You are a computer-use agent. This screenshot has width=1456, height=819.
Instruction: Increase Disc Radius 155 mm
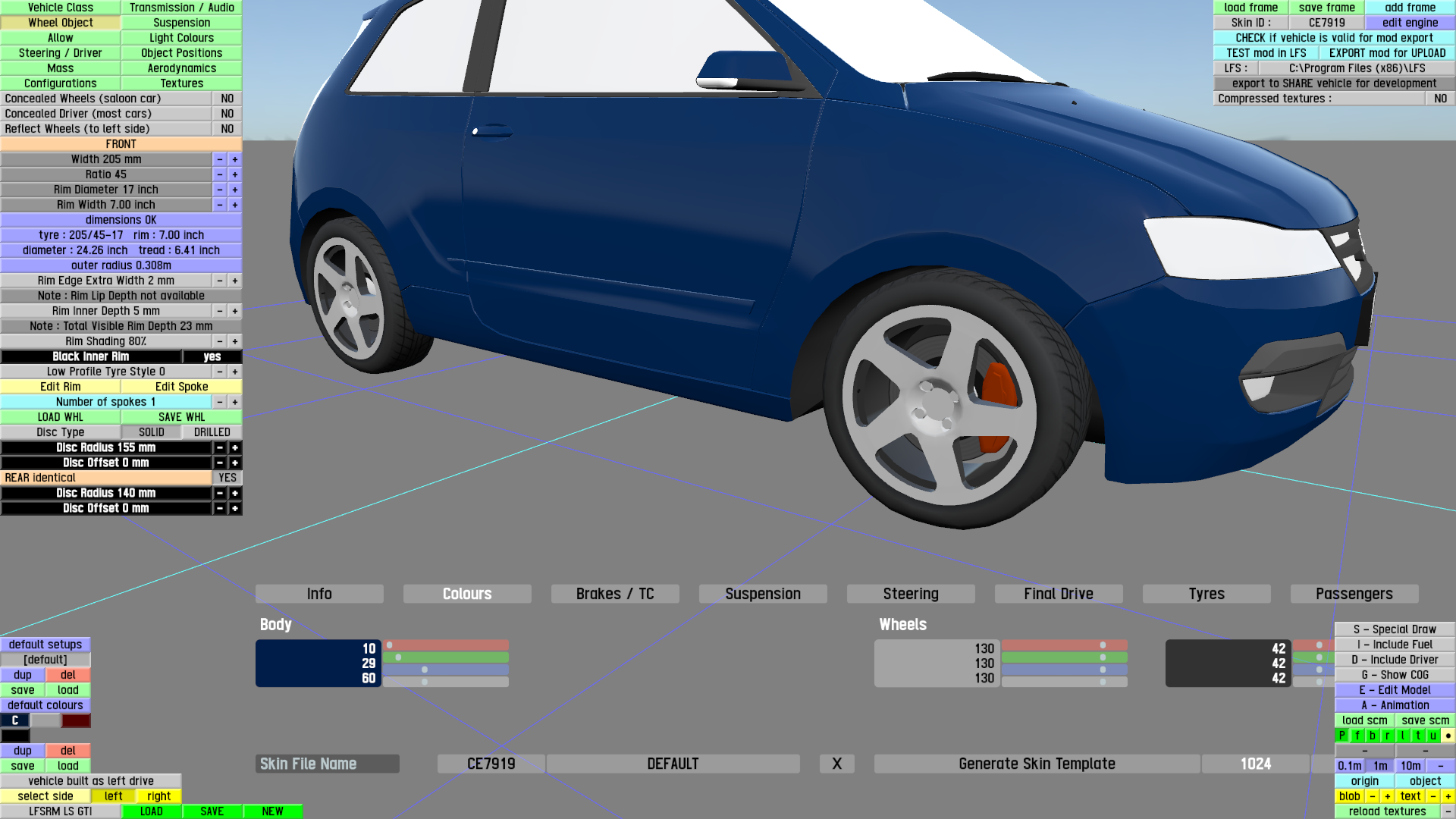(x=235, y=447)
